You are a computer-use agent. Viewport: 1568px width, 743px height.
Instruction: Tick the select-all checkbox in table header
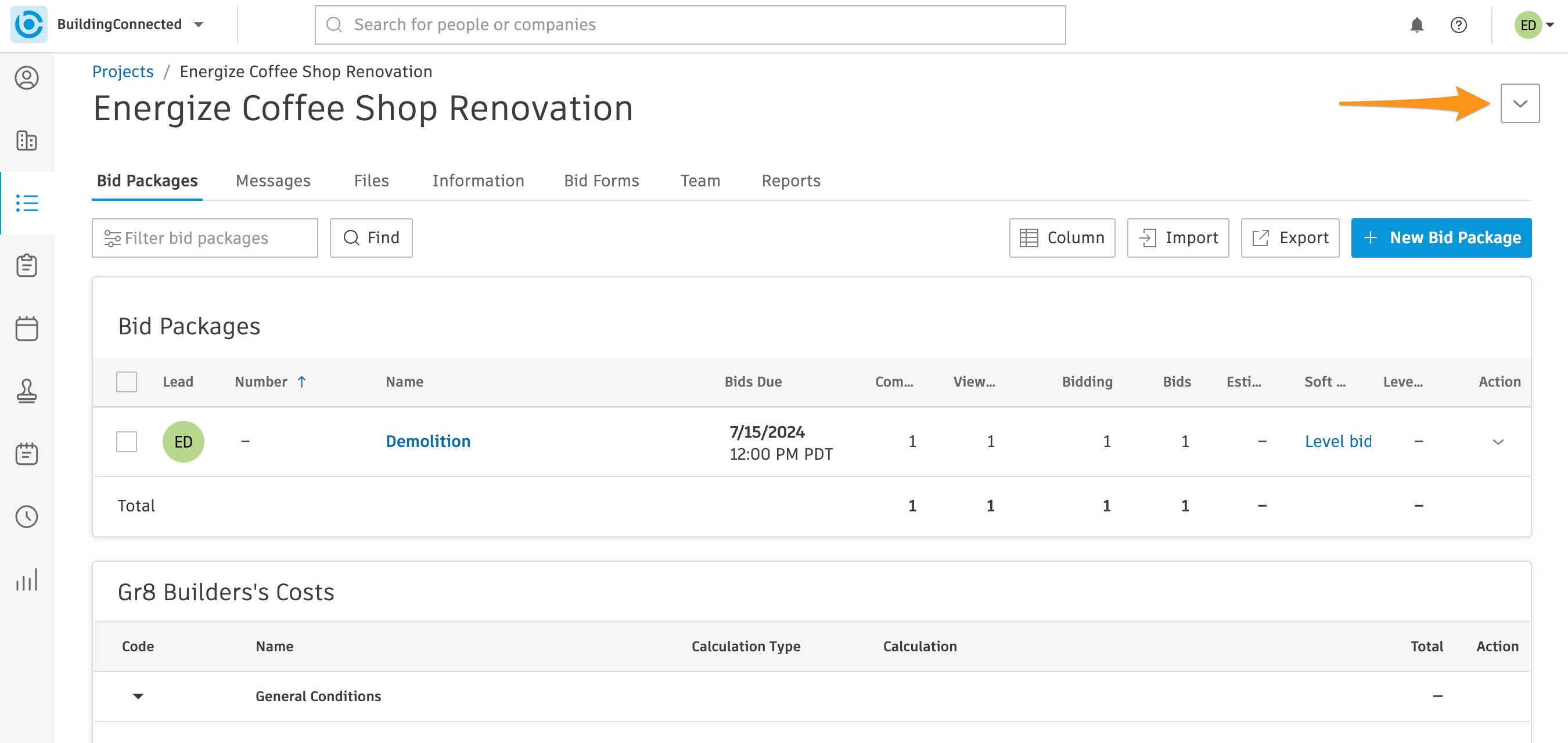127,381
